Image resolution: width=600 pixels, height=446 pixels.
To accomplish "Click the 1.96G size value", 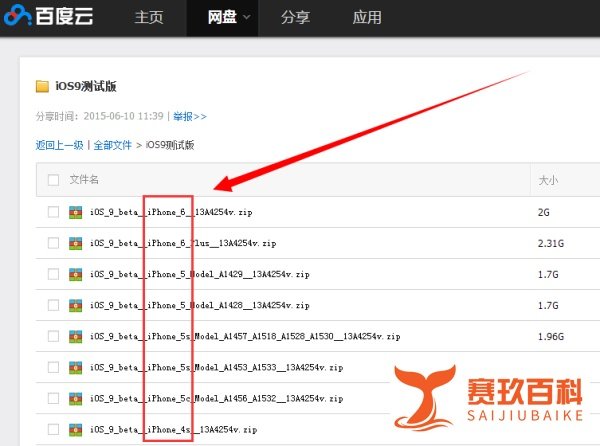I will 551,337.
